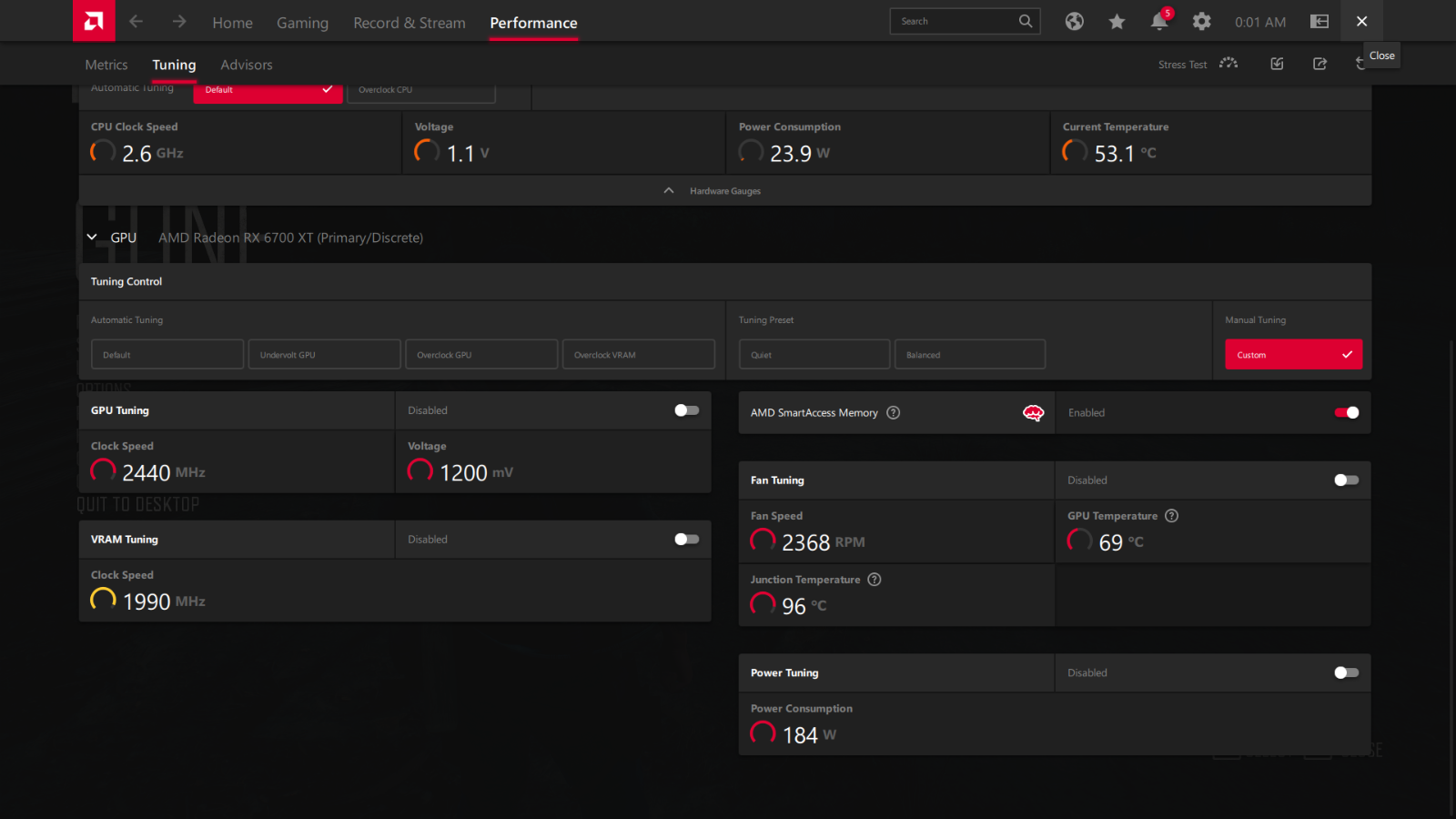This screenshot has height=819, width=1456.
Task: Select Overclock GPU option
Action: (x=481, y=355)
